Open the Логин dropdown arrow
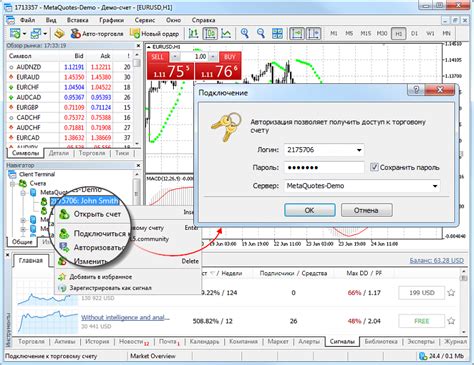 (x=359, y=150)
